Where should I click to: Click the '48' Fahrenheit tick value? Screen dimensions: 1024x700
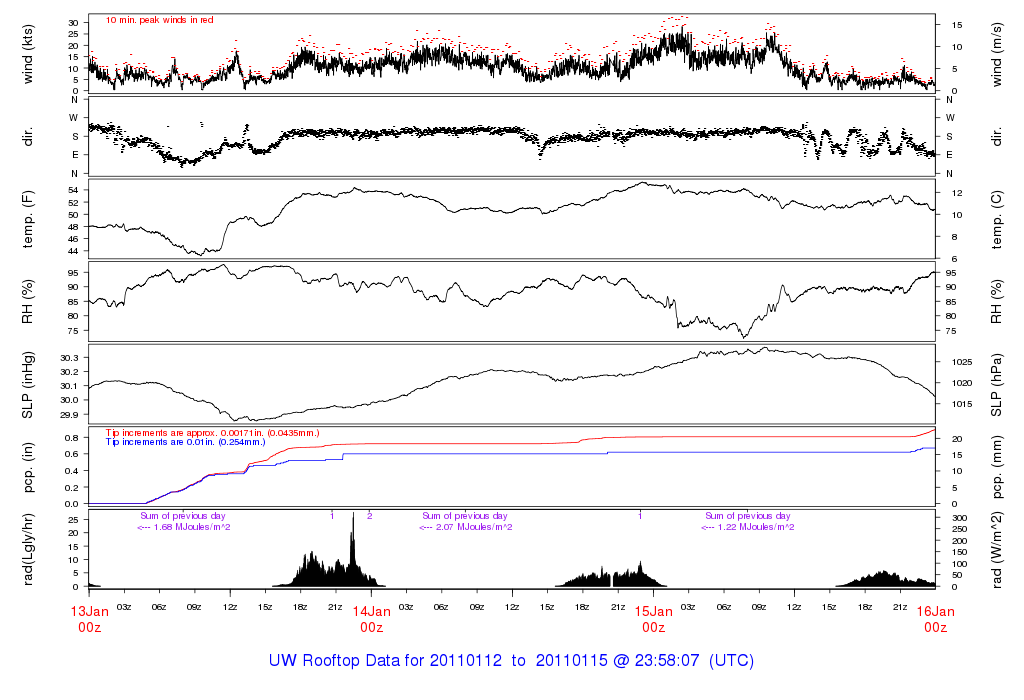[74, 227]
